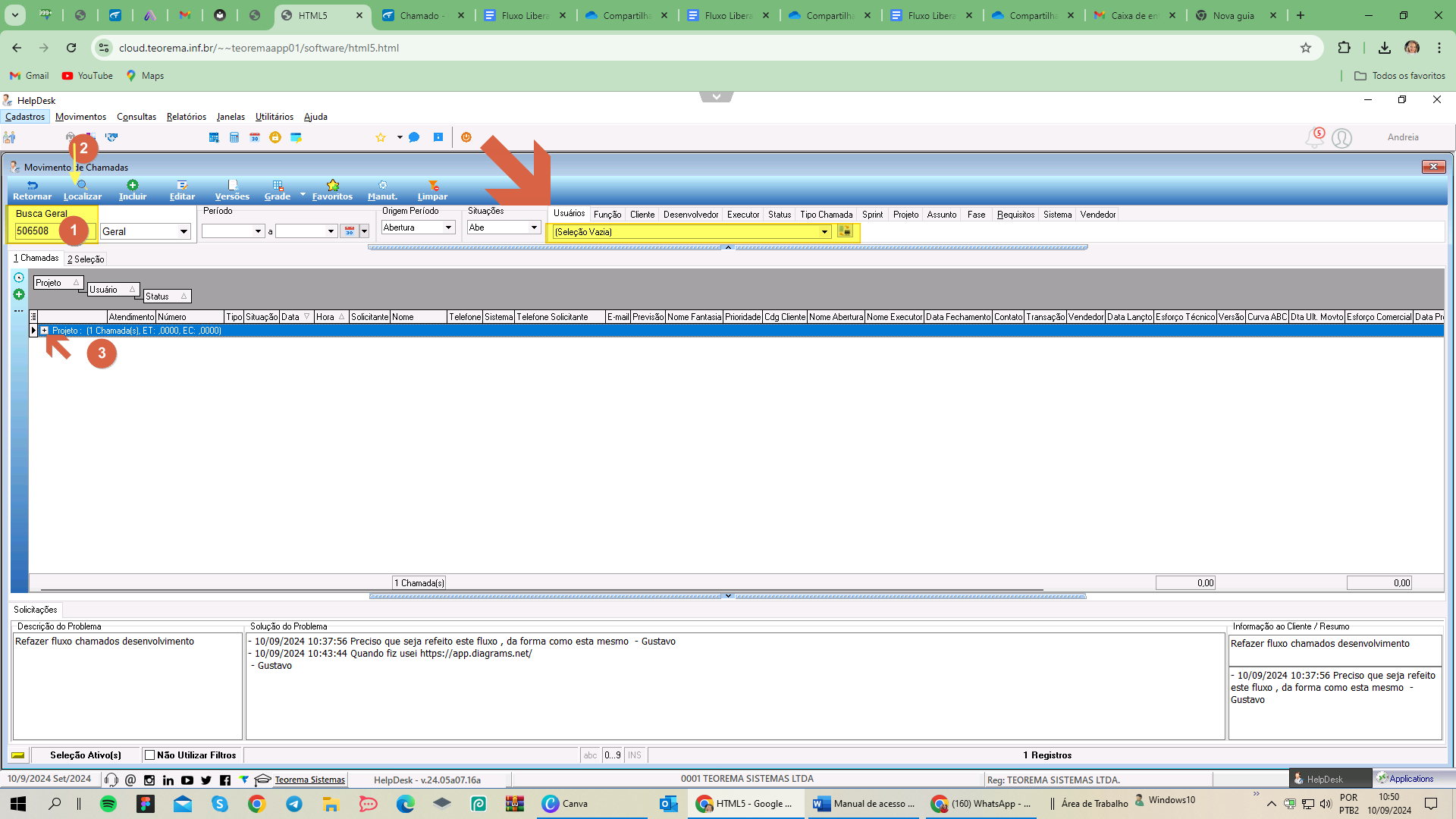1456x819 pixels.
Task: Open the Origem Período Abertura dropdown
Action: [448, 227]
